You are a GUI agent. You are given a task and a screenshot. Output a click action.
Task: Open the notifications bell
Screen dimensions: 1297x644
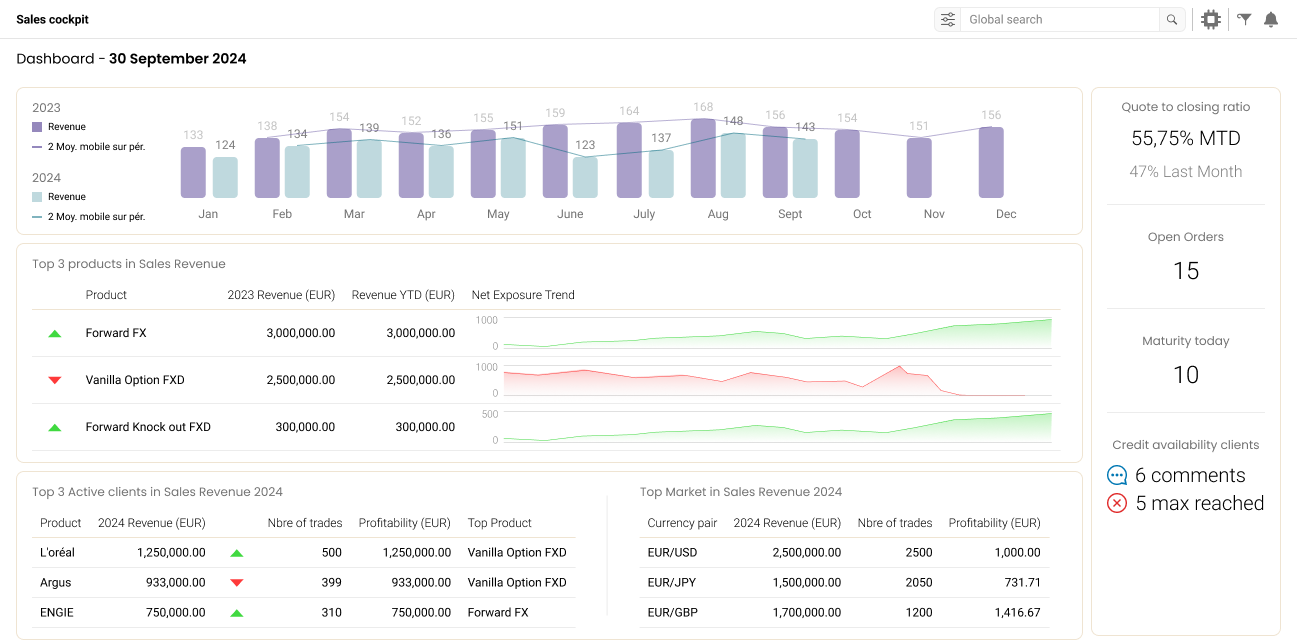tap(1271, 19)
